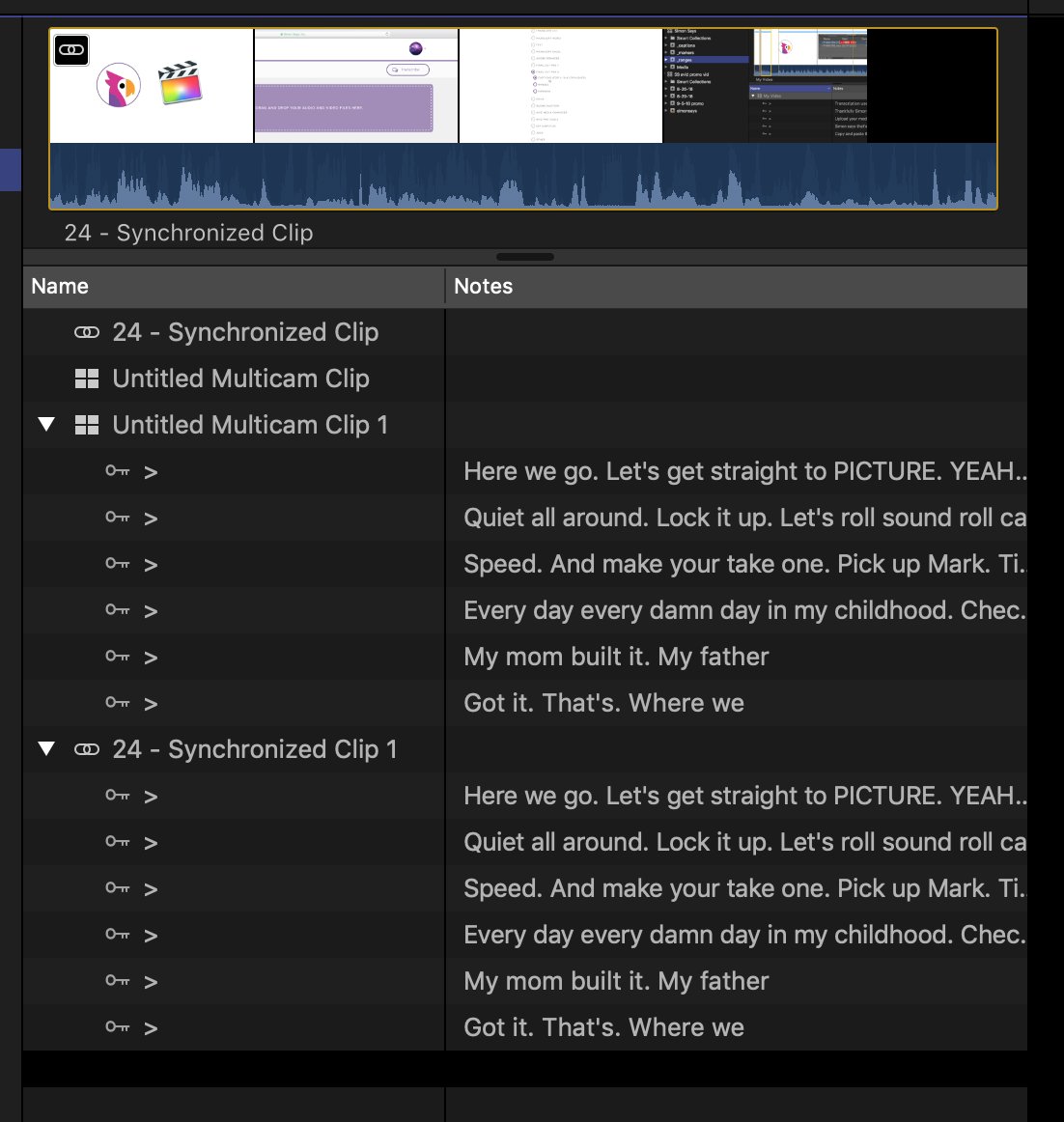Select the "24 - Synchronized Clip 1" row name
Viewport: 1064px width, 1122px height.
(x=255, y=749)
